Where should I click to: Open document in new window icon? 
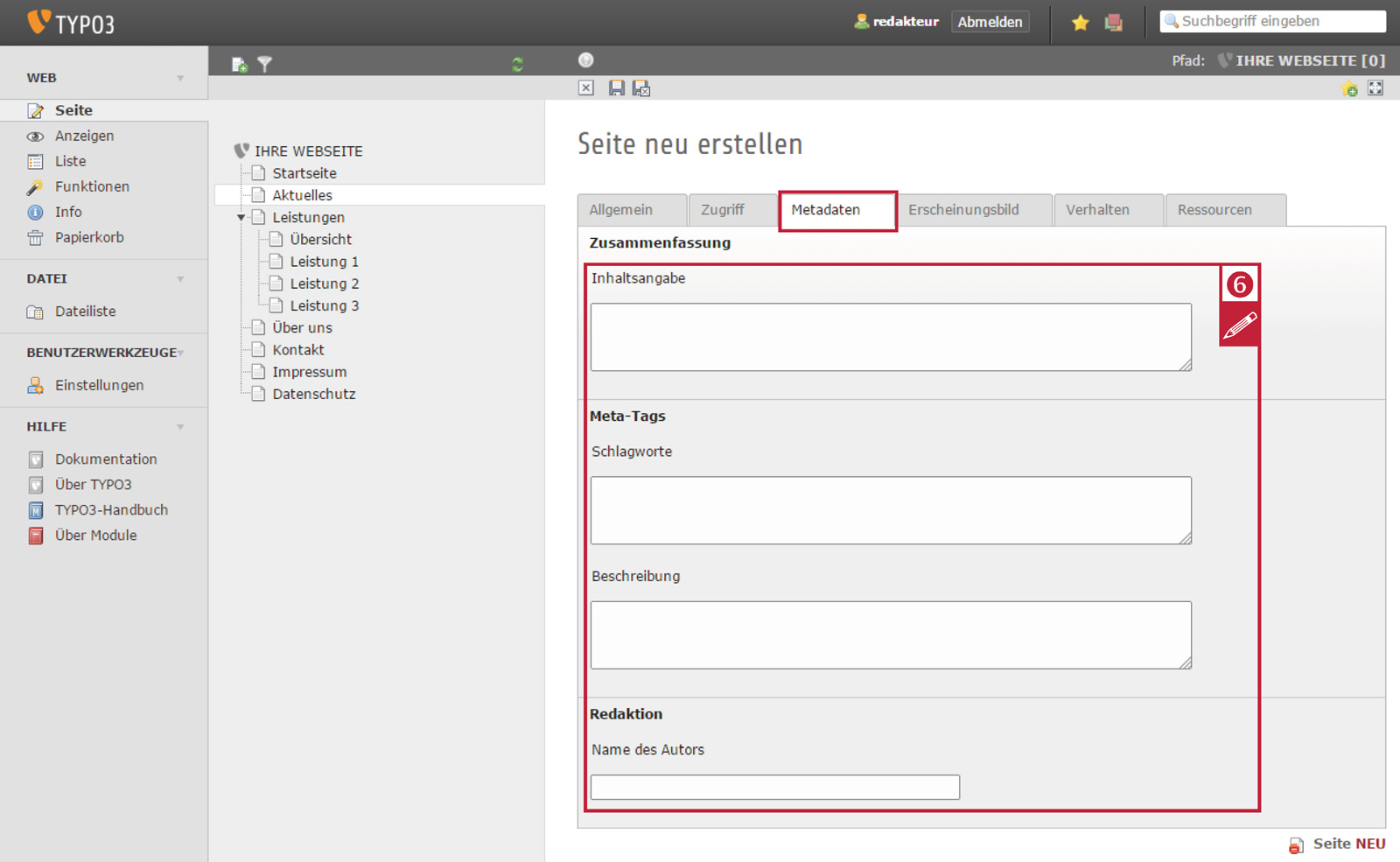point(1375,88)
